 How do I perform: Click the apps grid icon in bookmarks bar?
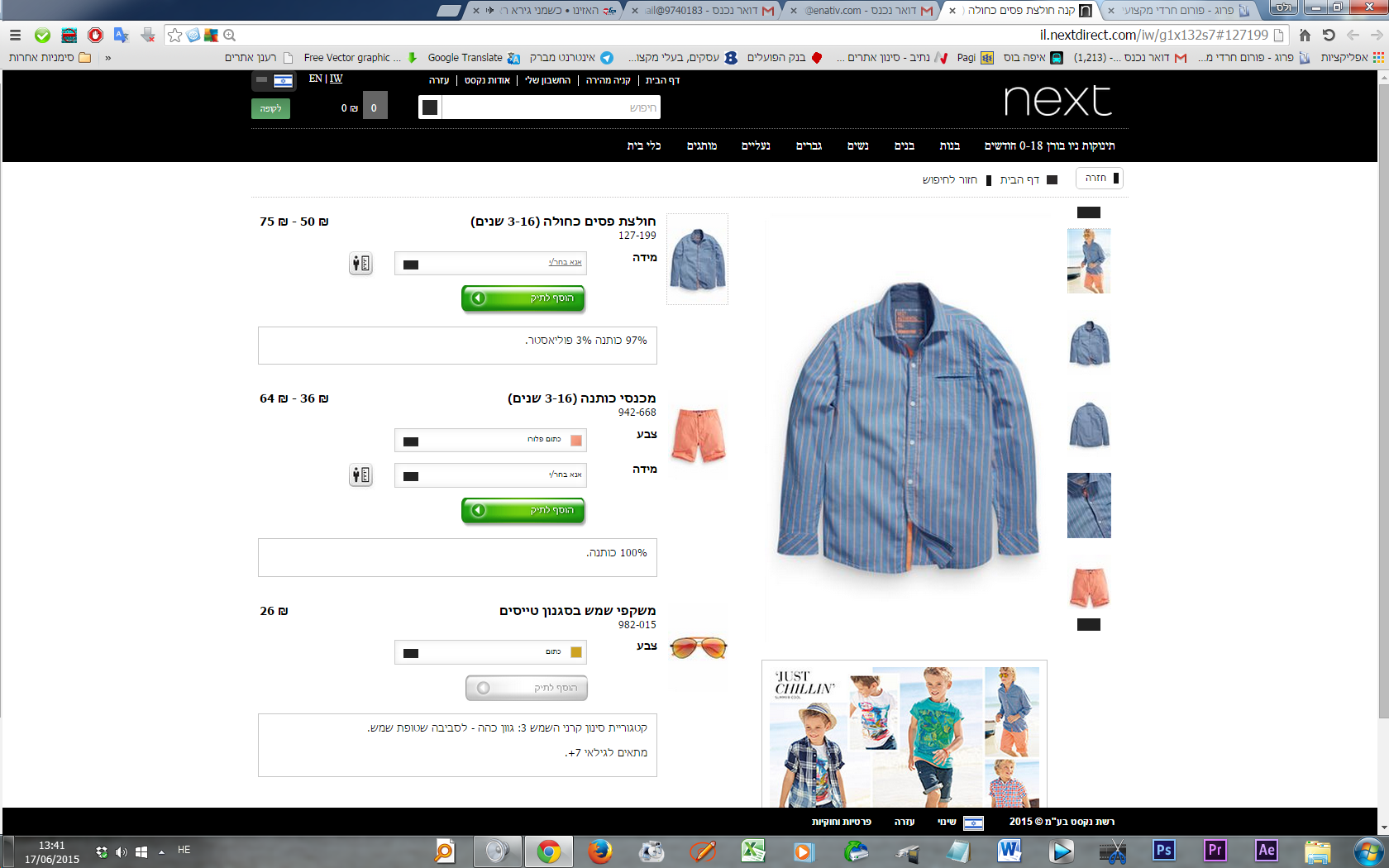pos(1378,58)
